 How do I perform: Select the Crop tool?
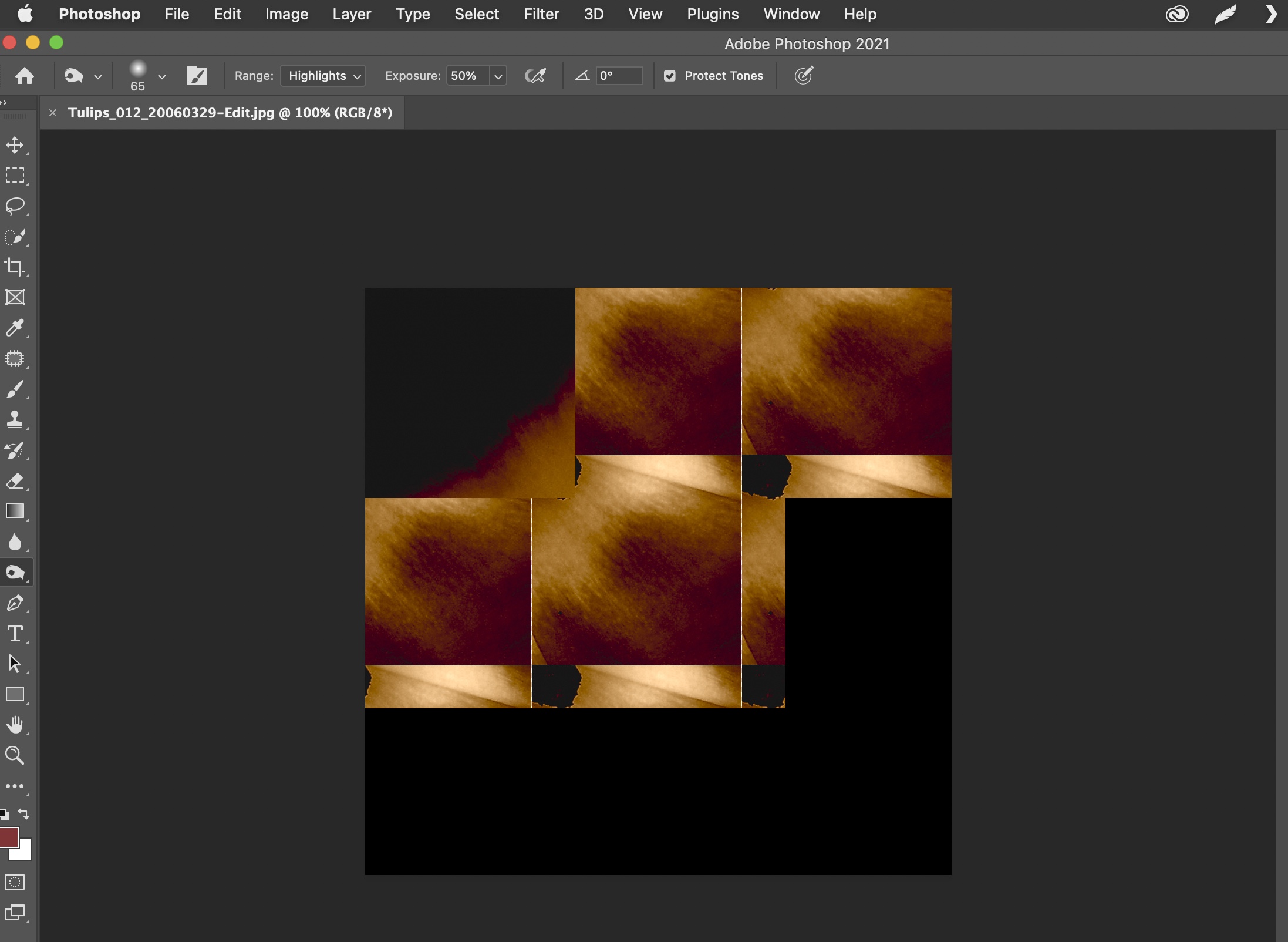click(15, 268)
